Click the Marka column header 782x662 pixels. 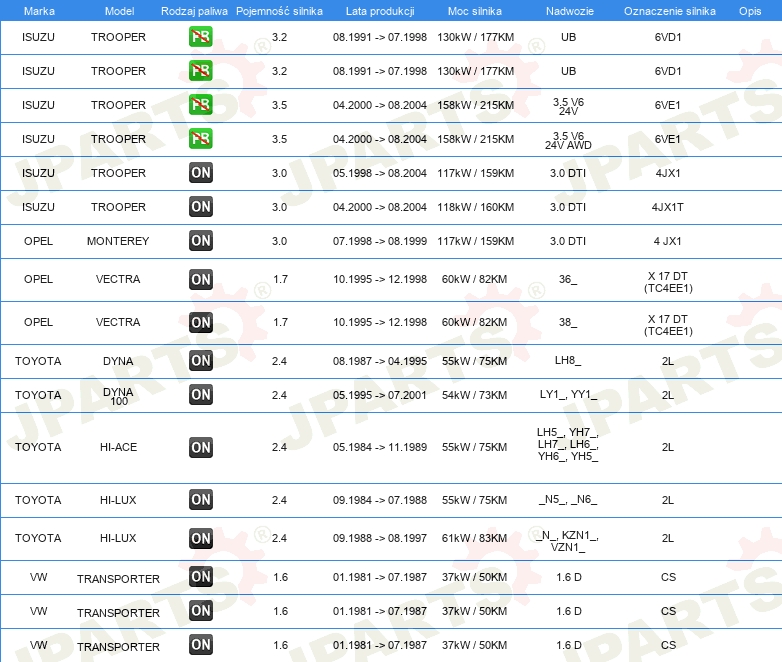pos(38,11)
